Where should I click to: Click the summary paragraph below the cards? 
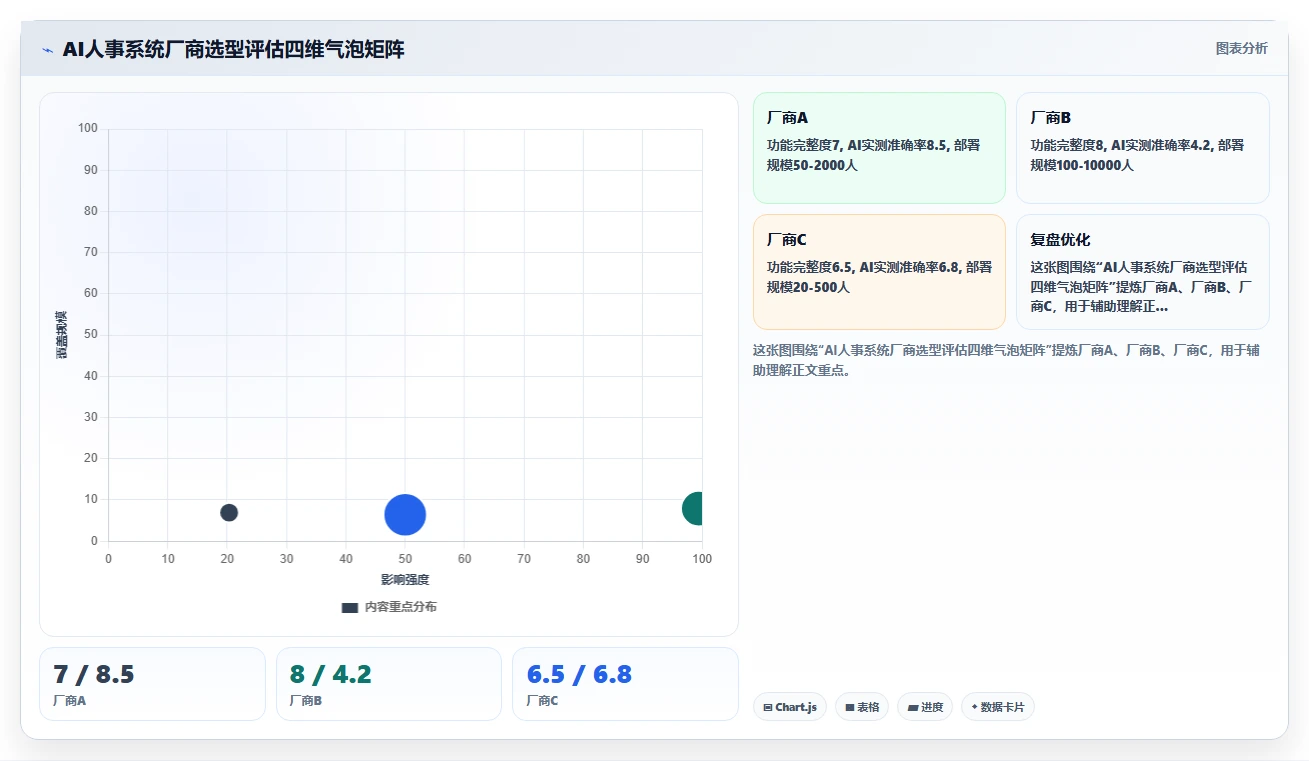1004,360
